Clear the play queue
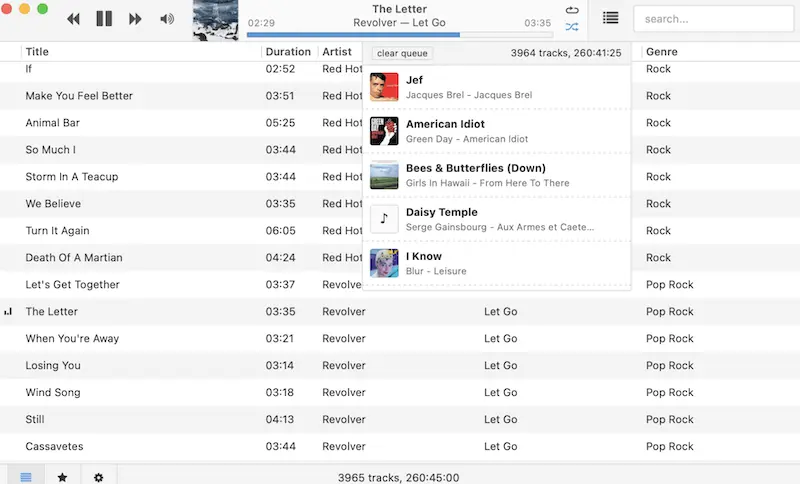The width and height of the screenshot is (800, 484). pos(402,53)
